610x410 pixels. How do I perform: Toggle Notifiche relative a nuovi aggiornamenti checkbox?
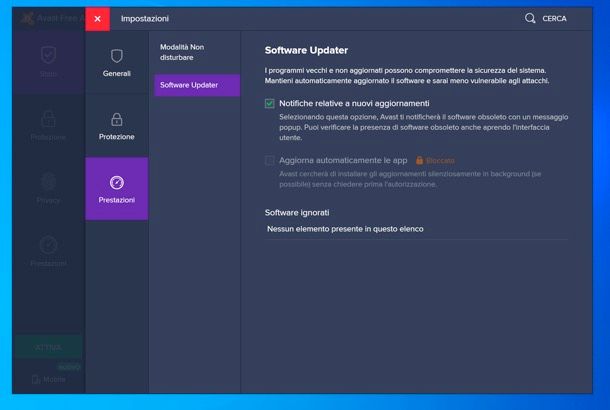tap(270, 103)
